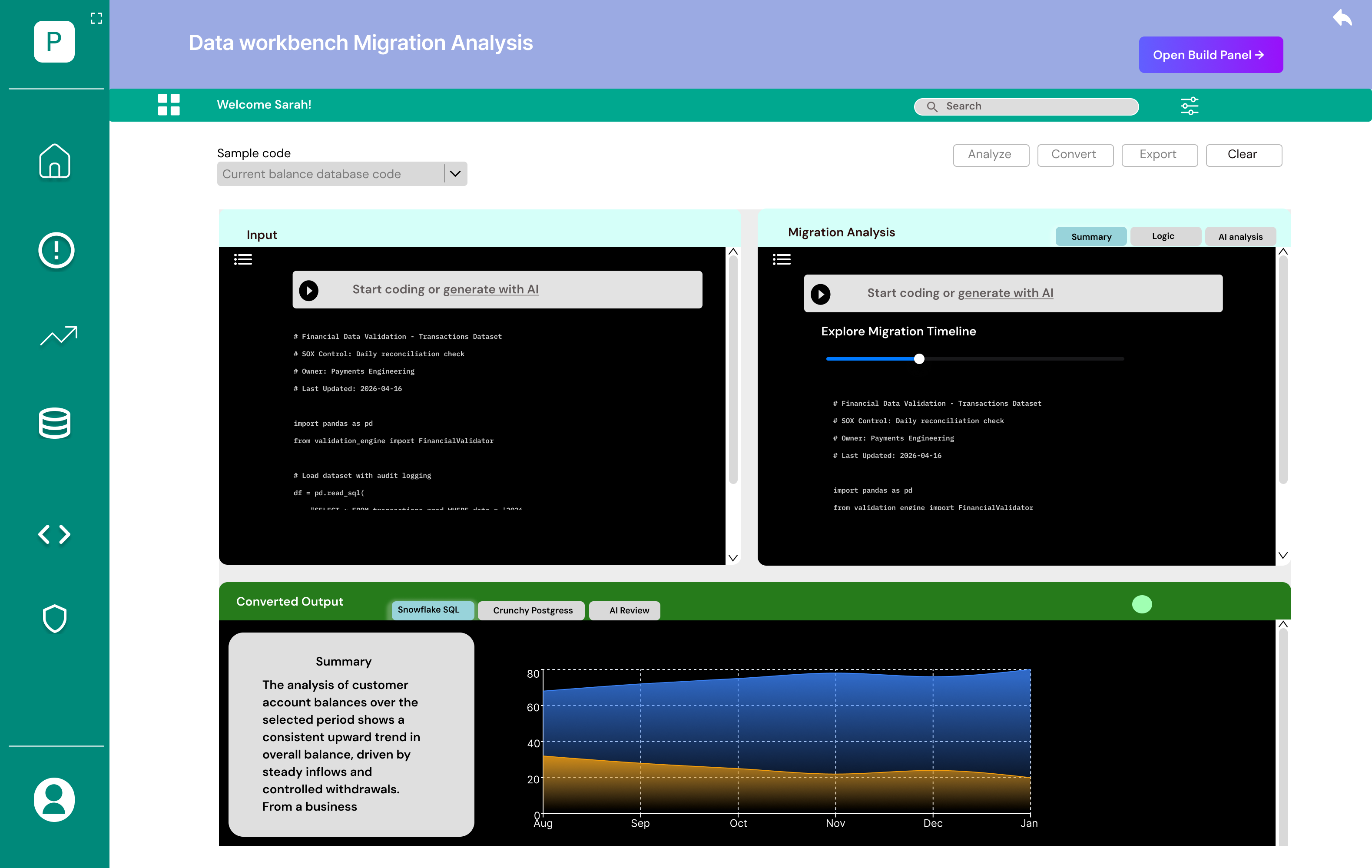The width and height of the screenshot is (1372, 868).
Task: Click Migration Analysis scroll up arrow
Action: (1283, 252)
